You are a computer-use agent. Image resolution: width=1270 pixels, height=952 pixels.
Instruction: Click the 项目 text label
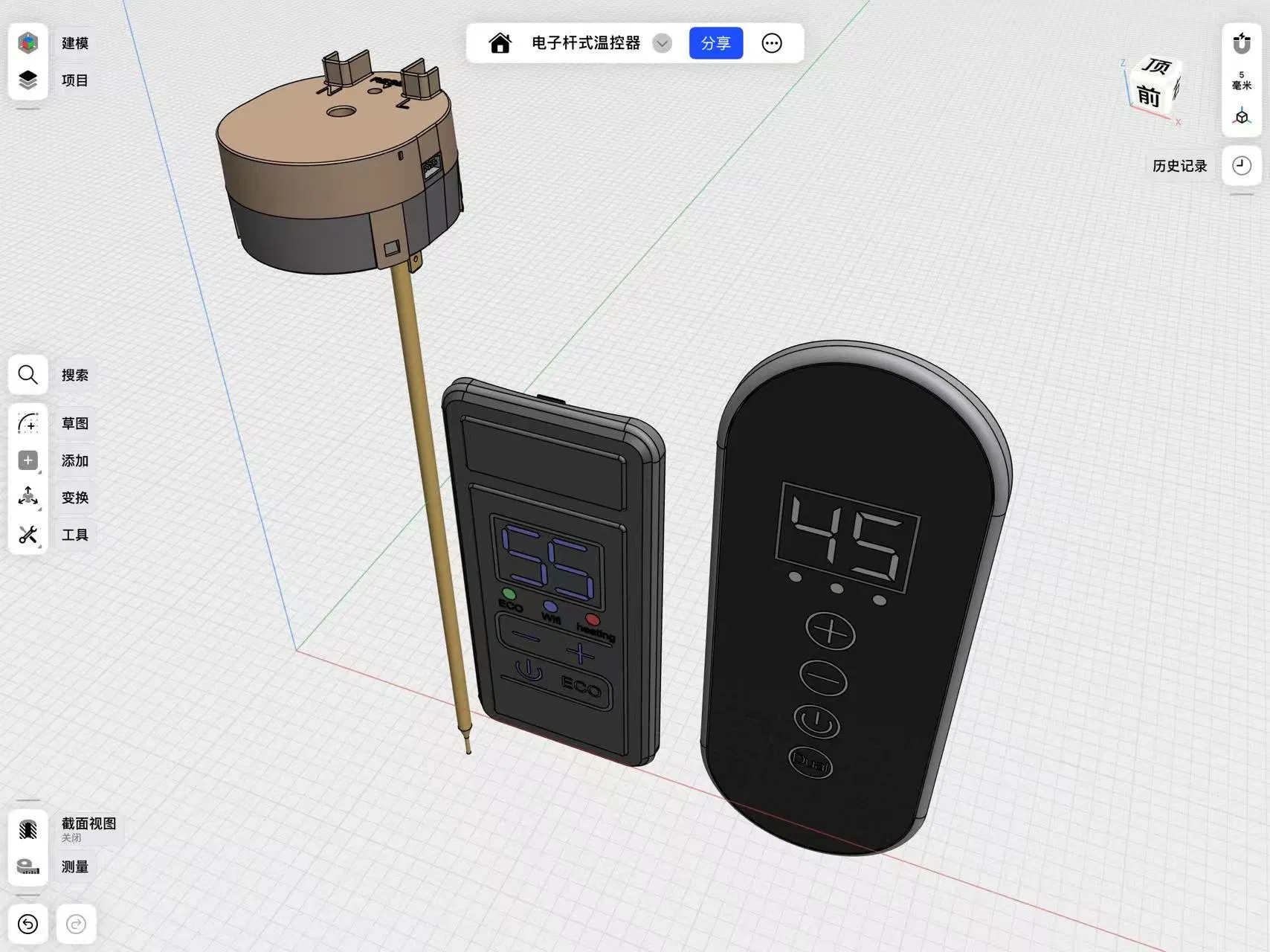74,80
